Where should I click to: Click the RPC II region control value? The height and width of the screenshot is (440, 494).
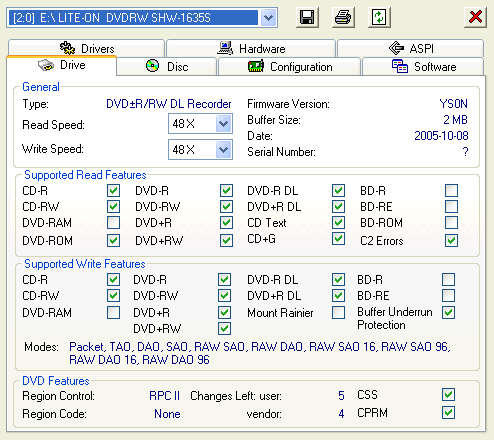point(164,396)
